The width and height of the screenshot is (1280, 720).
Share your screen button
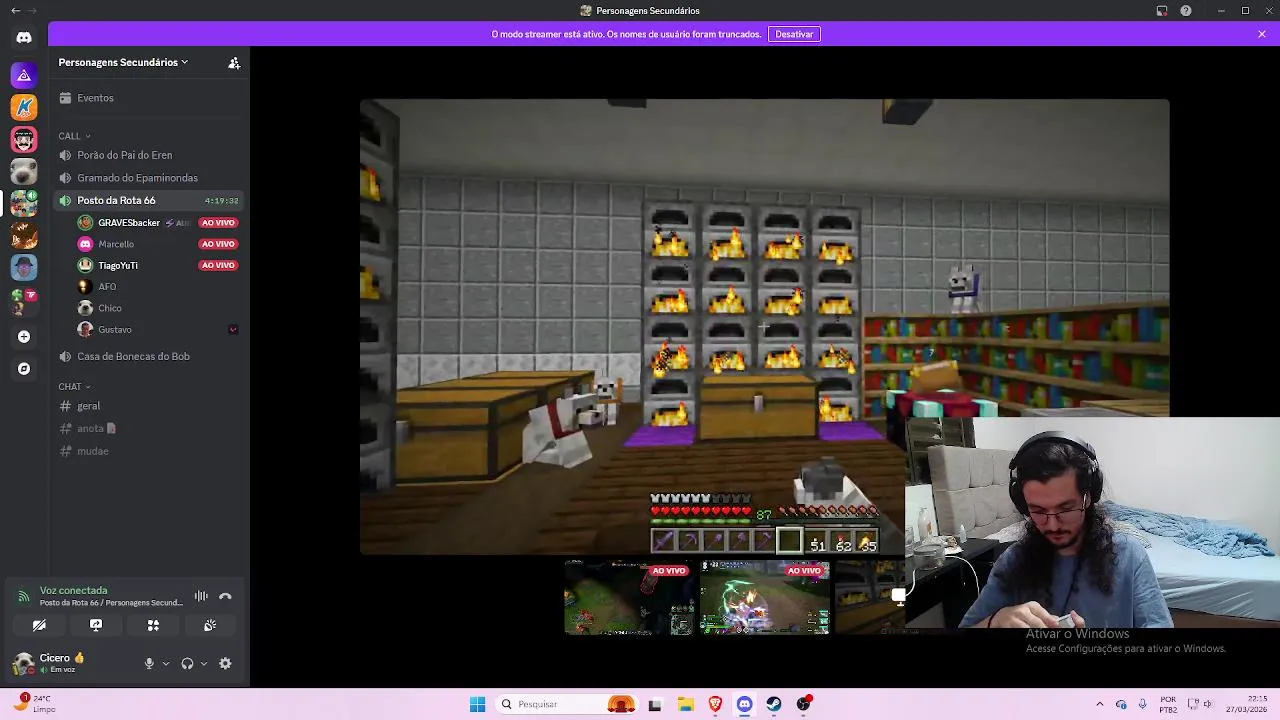(x=96, y=625)
